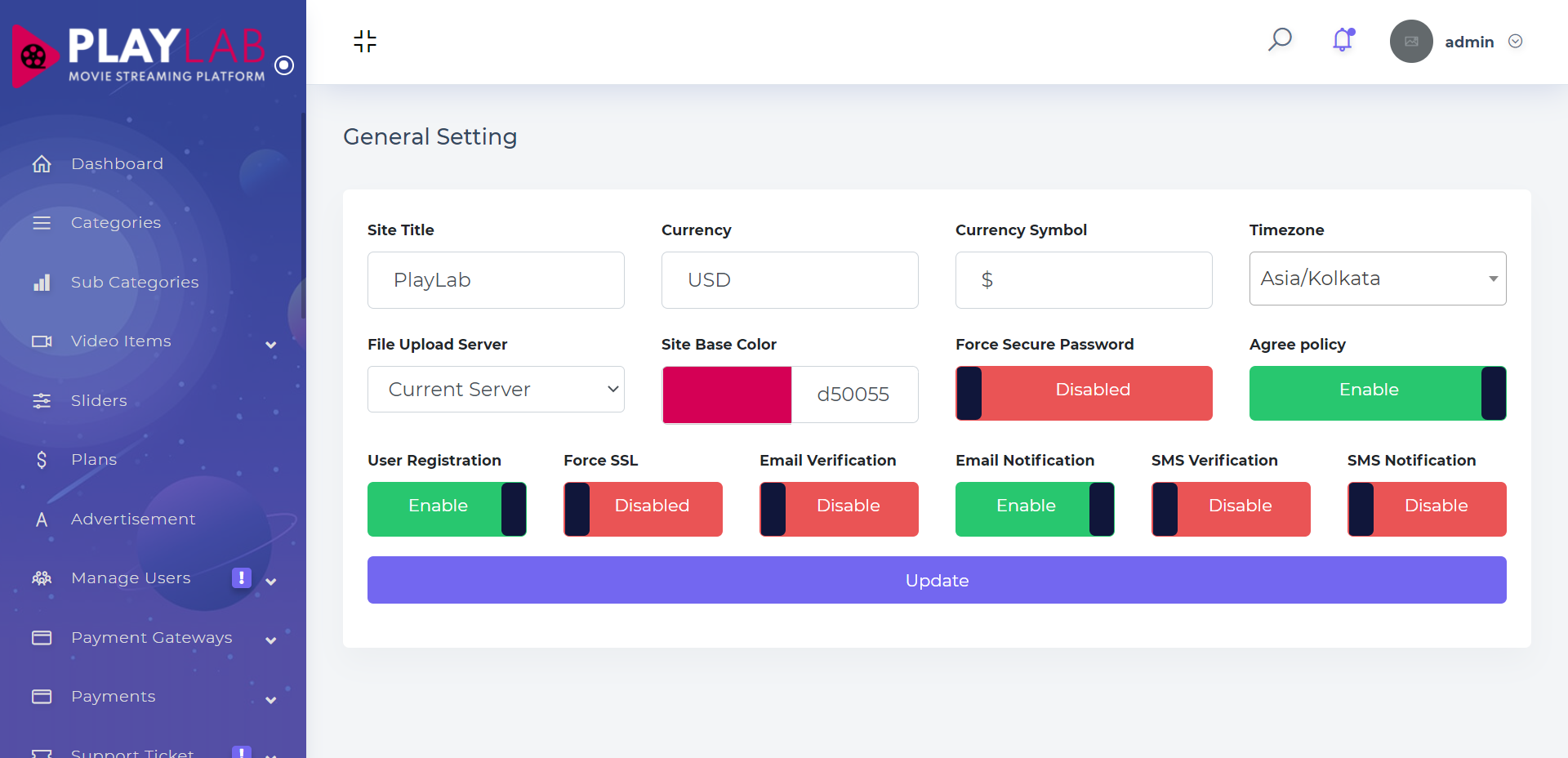Enable the Email Verification toggle
1568x758 pixels.
839,509
